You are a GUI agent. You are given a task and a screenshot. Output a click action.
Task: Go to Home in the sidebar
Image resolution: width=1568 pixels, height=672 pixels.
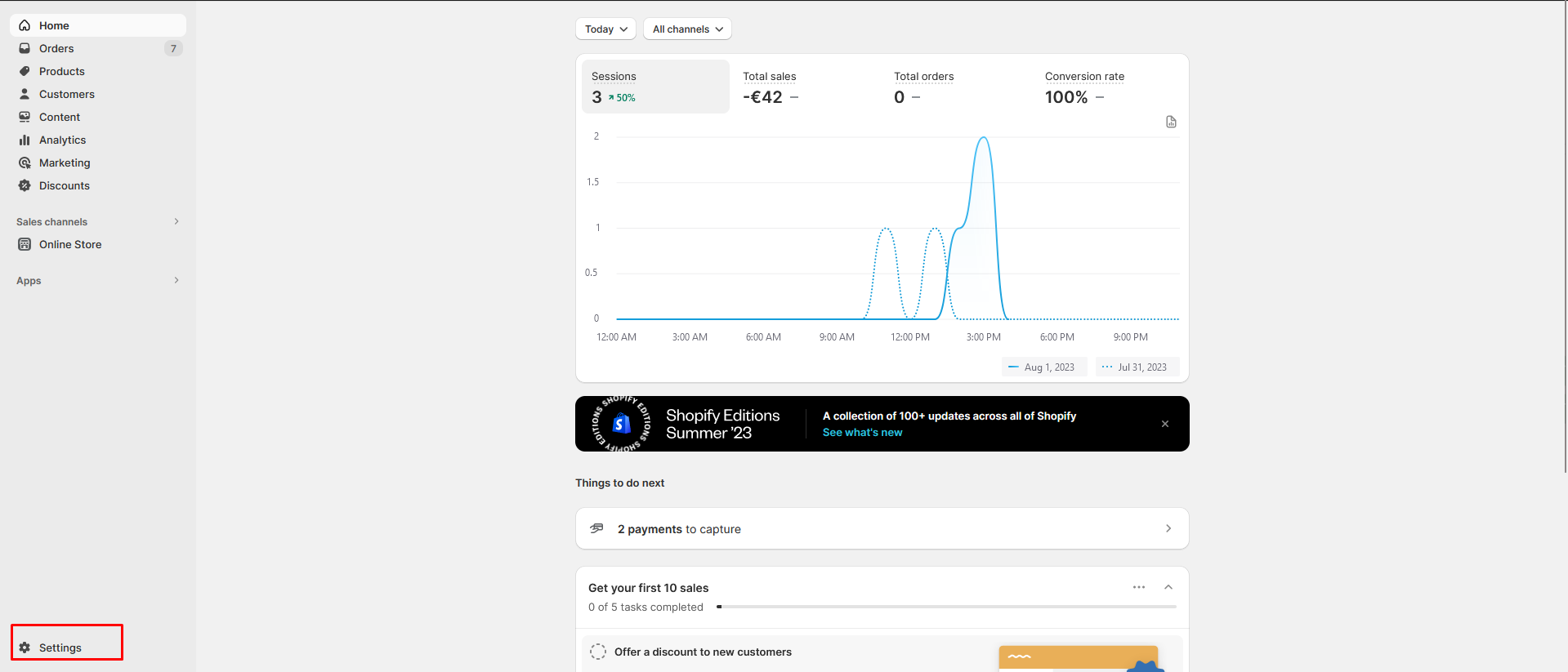[98, 25]
